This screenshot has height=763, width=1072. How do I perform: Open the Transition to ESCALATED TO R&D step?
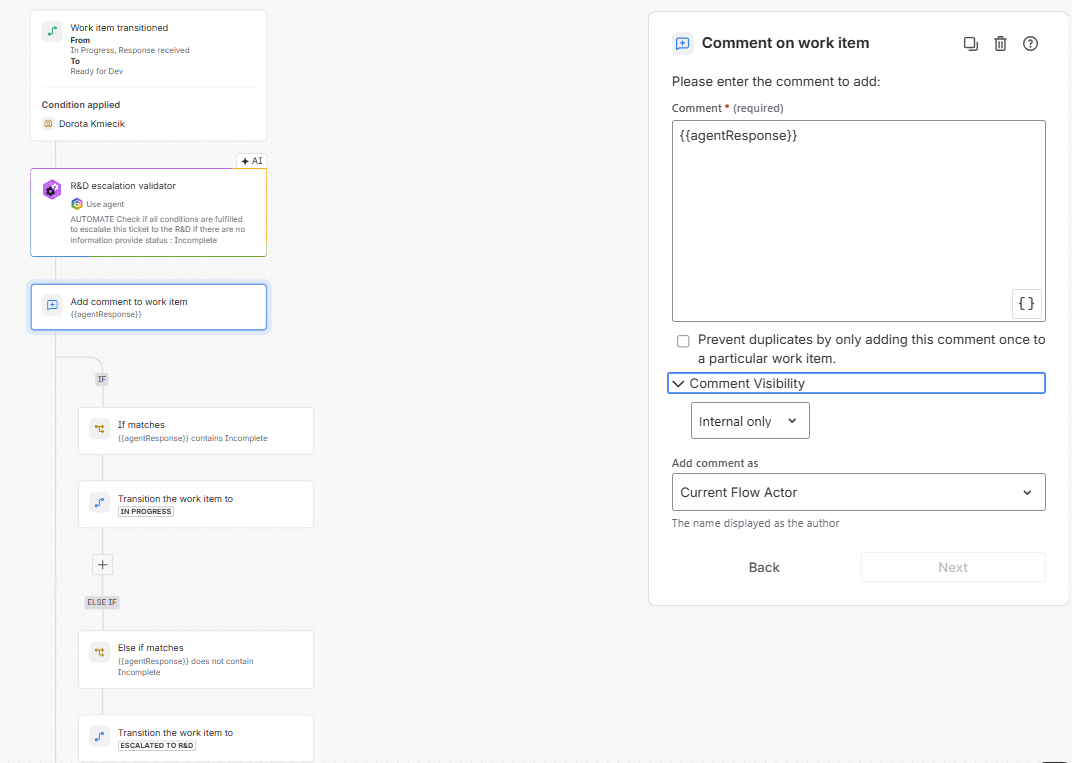point(196,738)
